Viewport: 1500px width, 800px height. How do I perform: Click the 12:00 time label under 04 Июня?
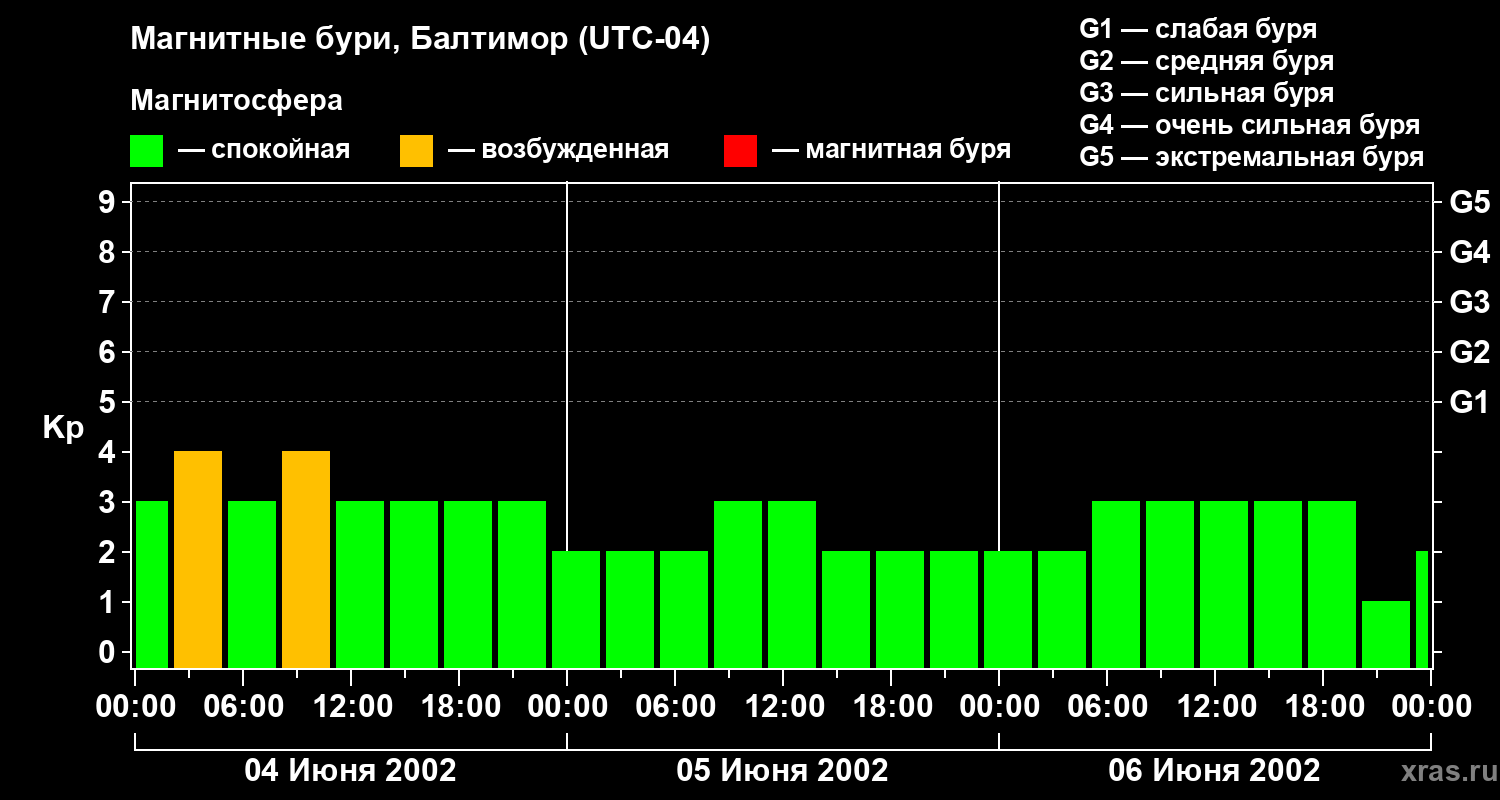pos(351,707)
